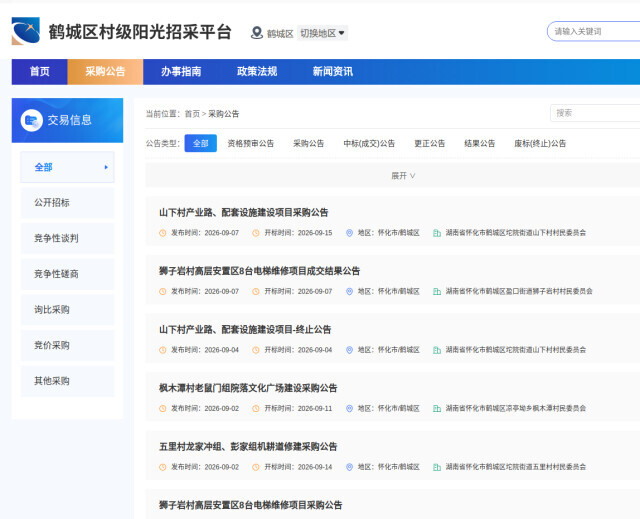
Task: Click the 交易信息 panel icon
Action: click(x=31, y=120)
